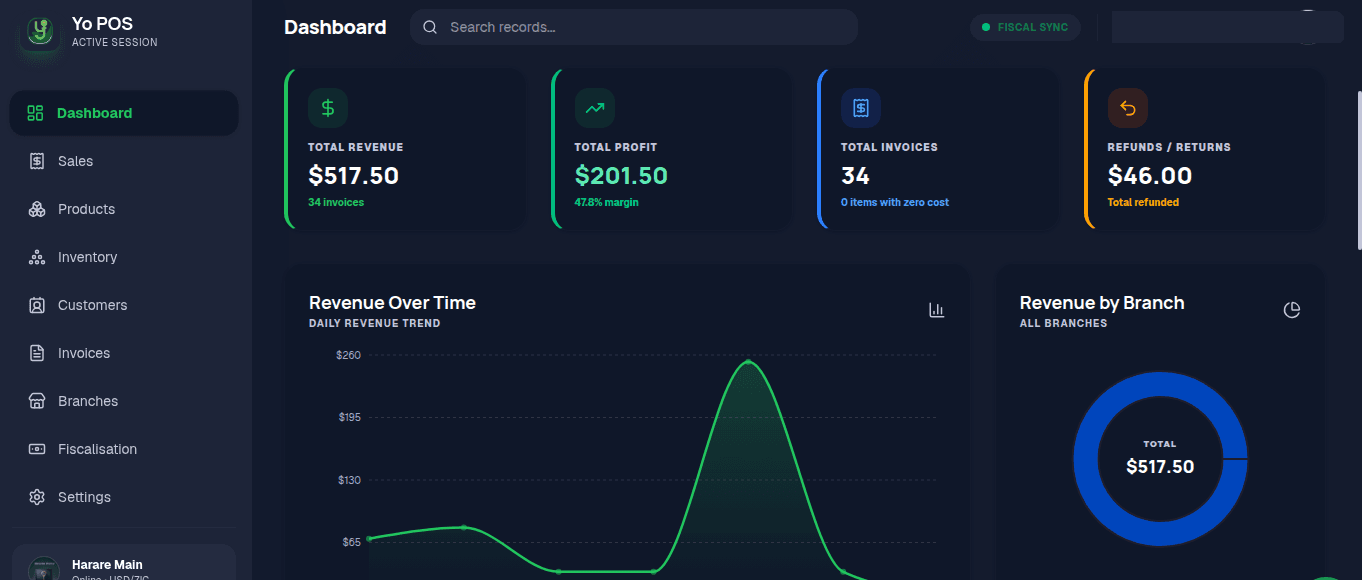
Task: Open Fiscalisation from the sidebar
Action: [124, 449]
